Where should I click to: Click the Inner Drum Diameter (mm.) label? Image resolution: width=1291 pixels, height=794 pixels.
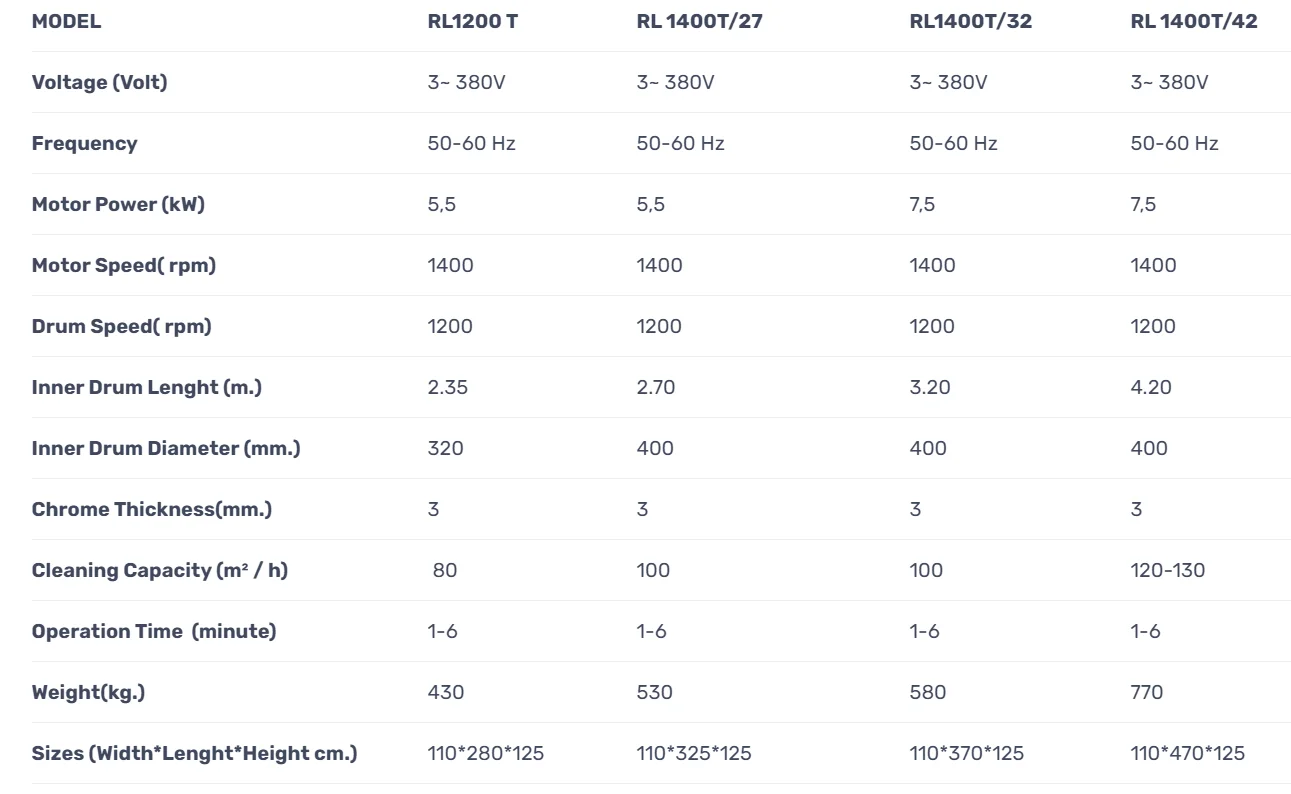click(166, 448)
